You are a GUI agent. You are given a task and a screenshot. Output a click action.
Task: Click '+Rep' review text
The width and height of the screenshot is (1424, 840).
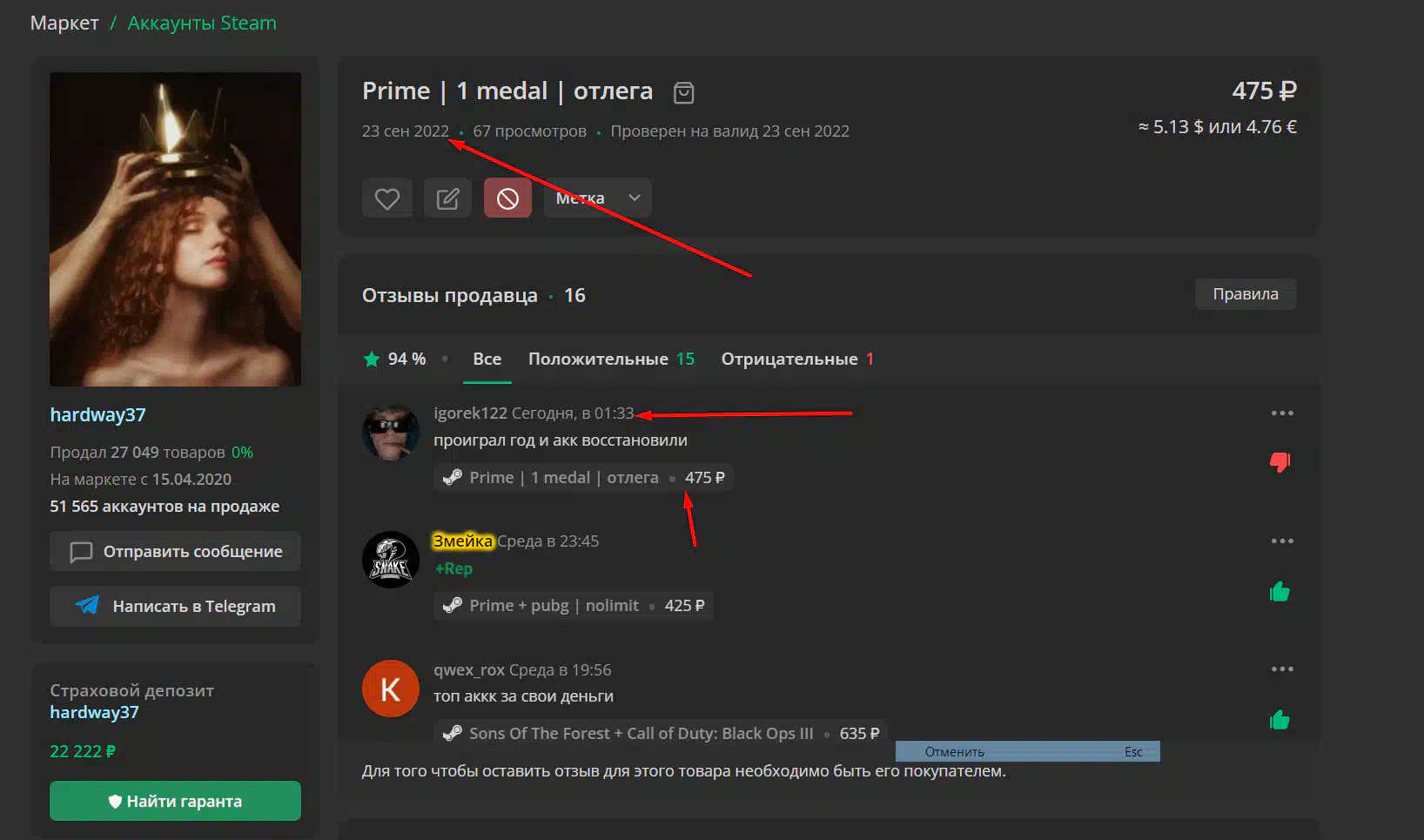453,568
